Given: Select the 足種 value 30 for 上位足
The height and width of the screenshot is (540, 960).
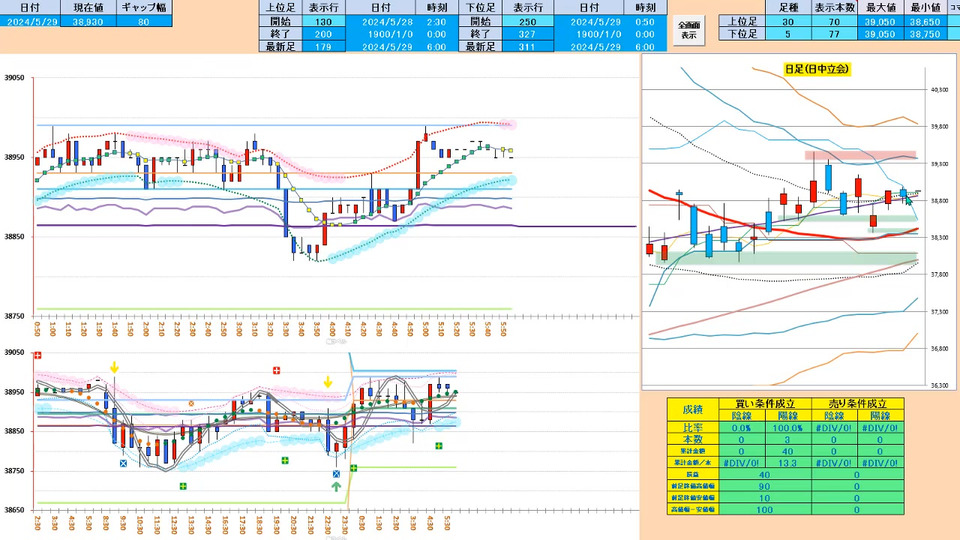Looking at the screenshot, I should [x=788, y=21].
